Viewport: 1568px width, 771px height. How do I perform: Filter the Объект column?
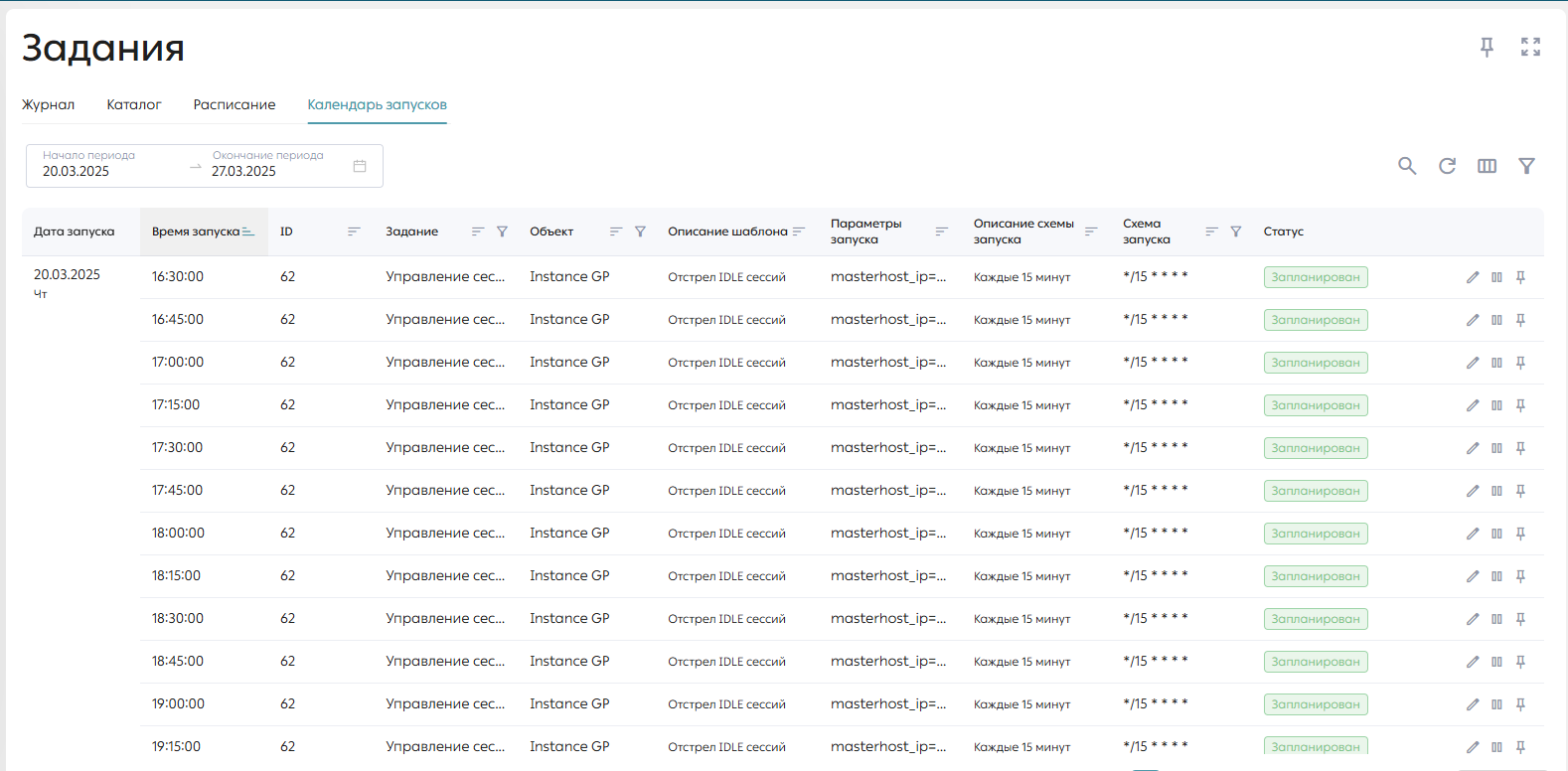pos(640,231)
